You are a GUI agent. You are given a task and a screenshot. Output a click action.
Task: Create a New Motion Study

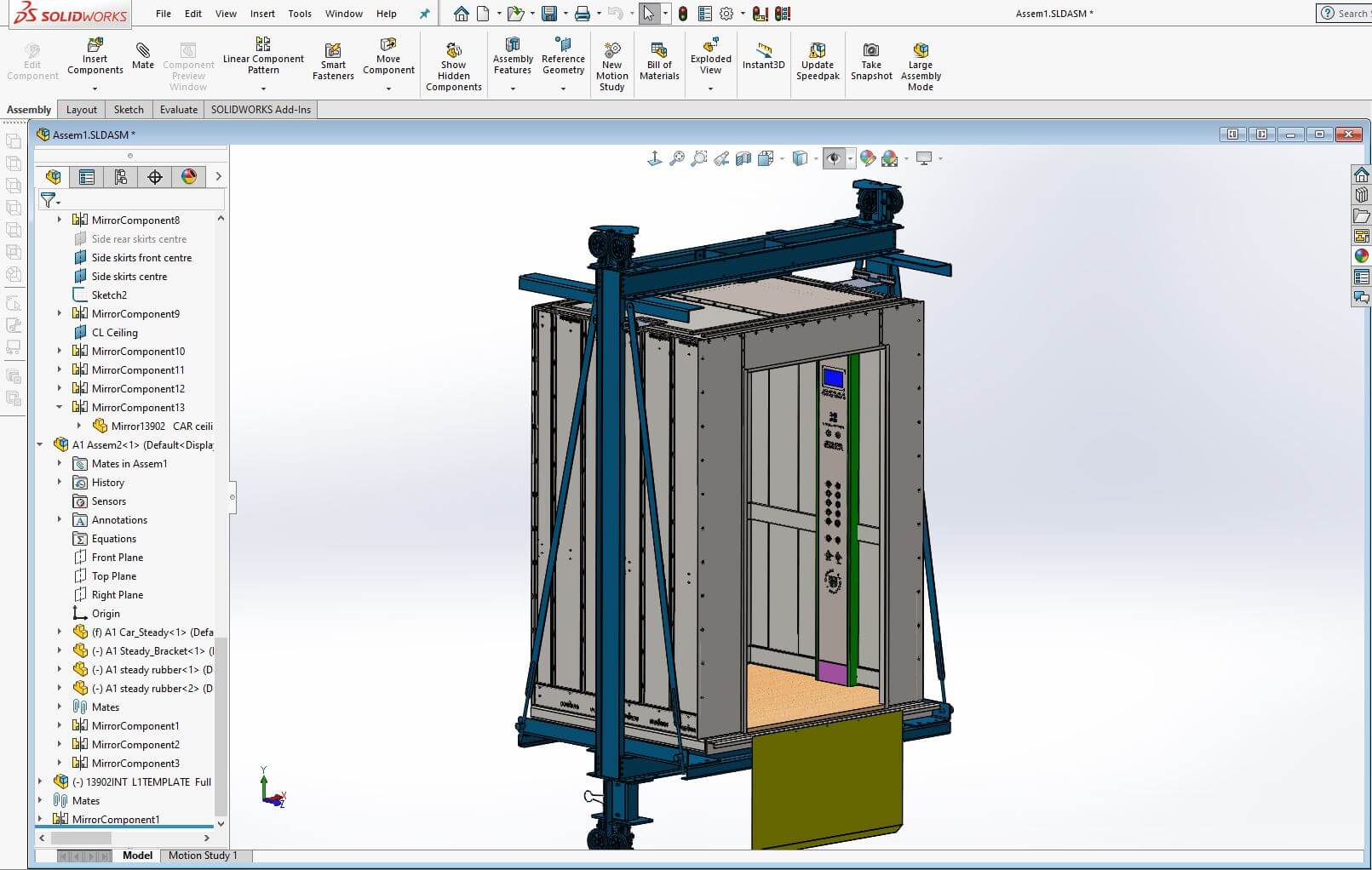(x=611, y=66)
